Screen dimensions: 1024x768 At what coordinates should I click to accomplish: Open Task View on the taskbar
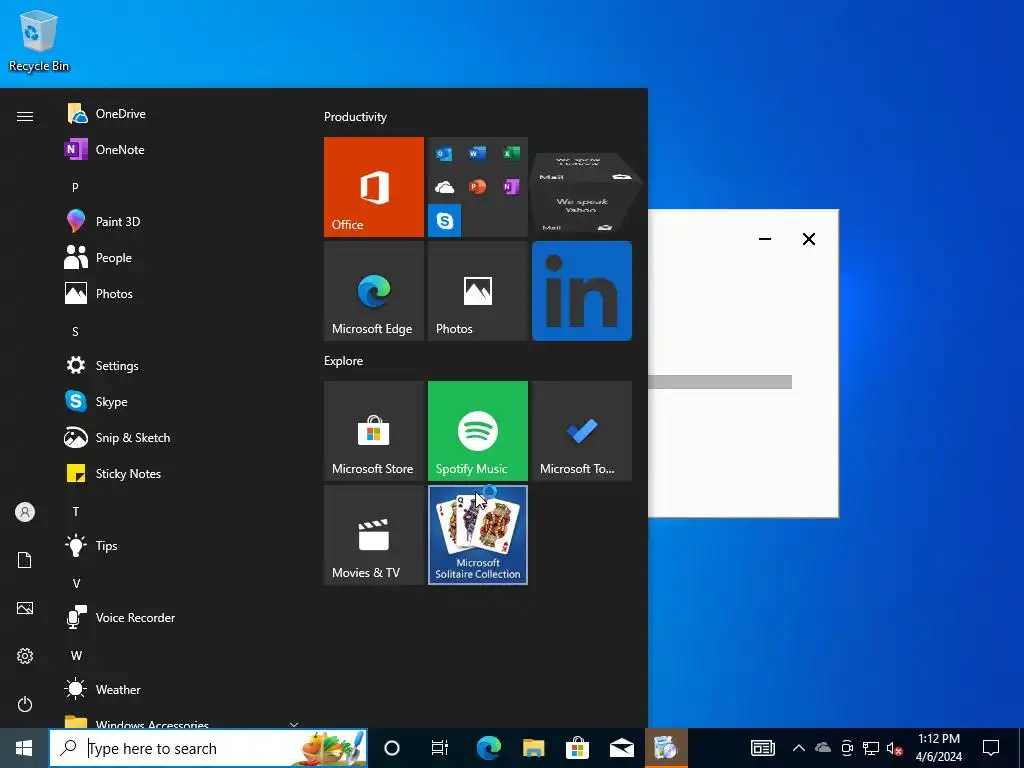(x=440, y=748)
